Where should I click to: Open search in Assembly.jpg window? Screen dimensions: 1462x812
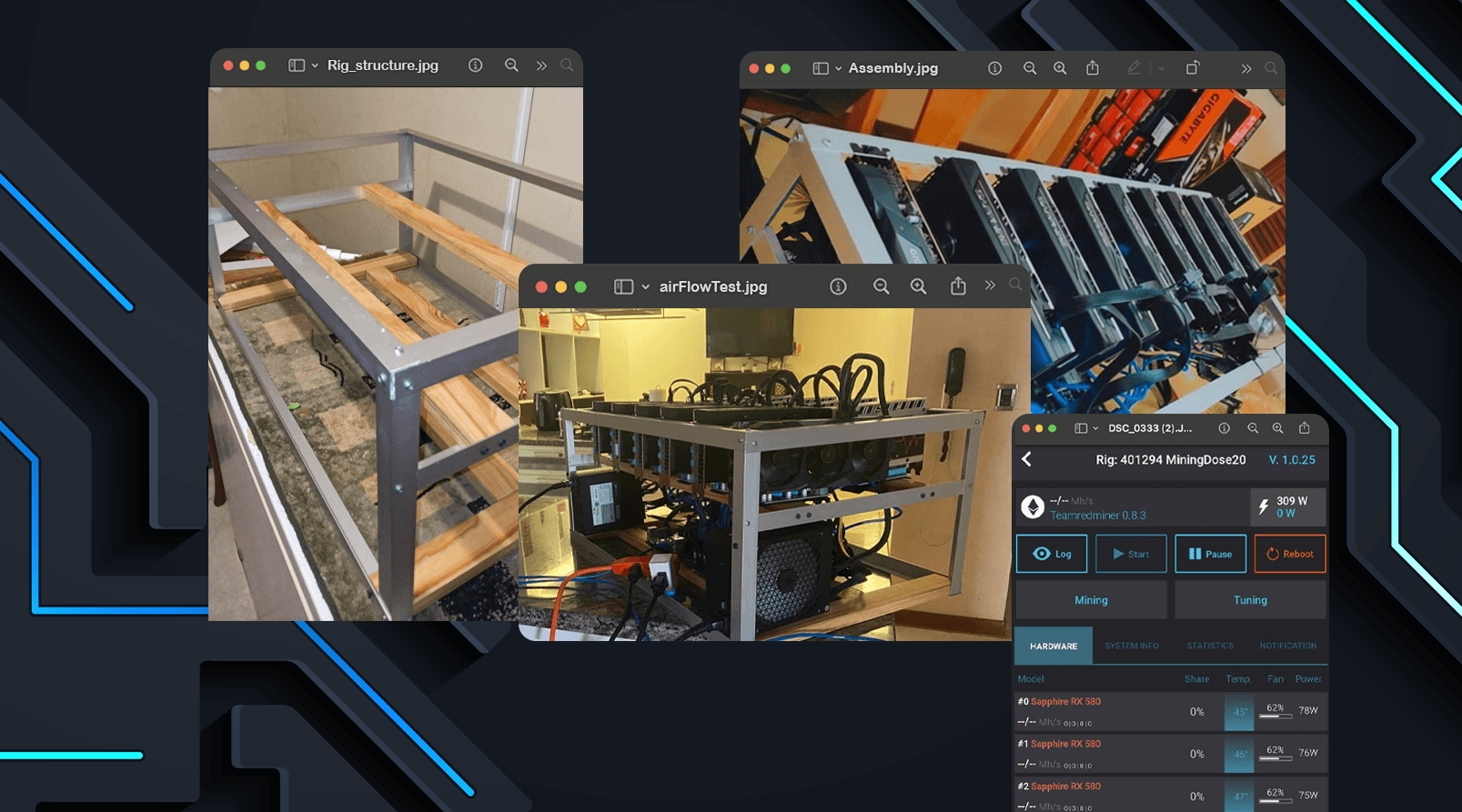[1271, 68]
